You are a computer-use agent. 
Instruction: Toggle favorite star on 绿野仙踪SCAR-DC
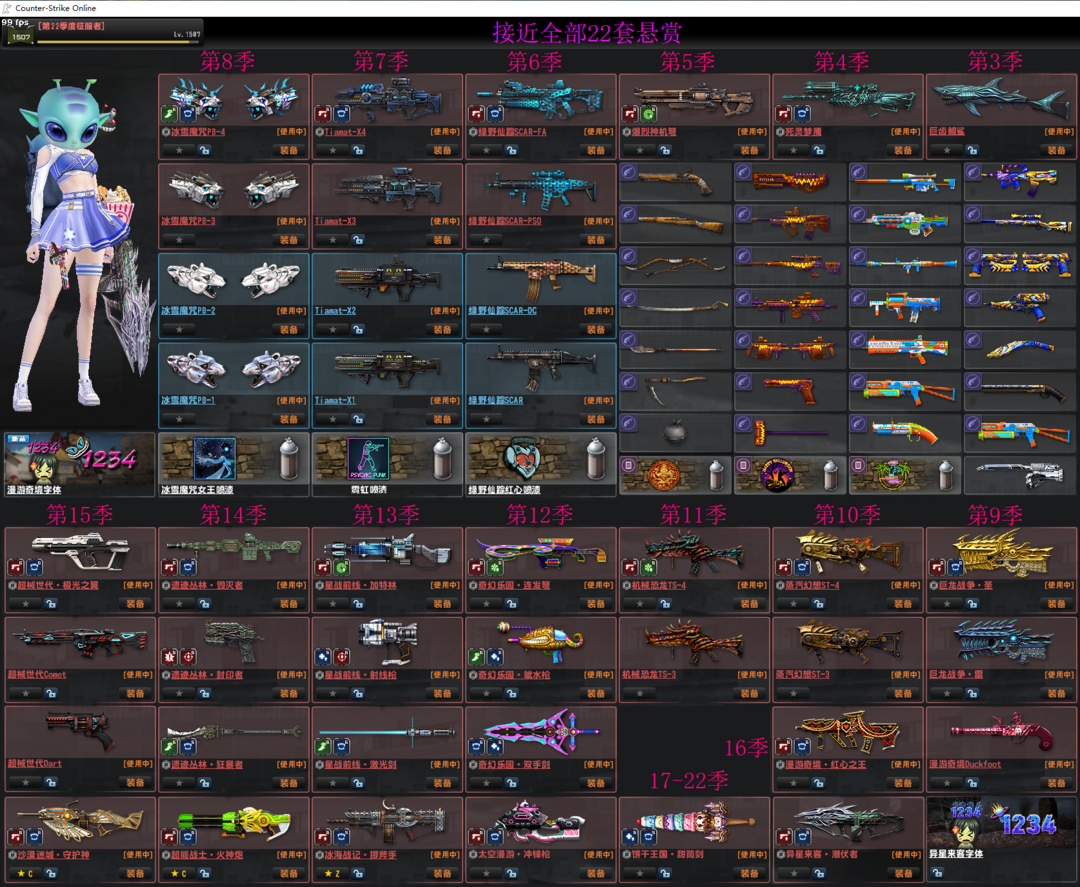click(486, 329)
